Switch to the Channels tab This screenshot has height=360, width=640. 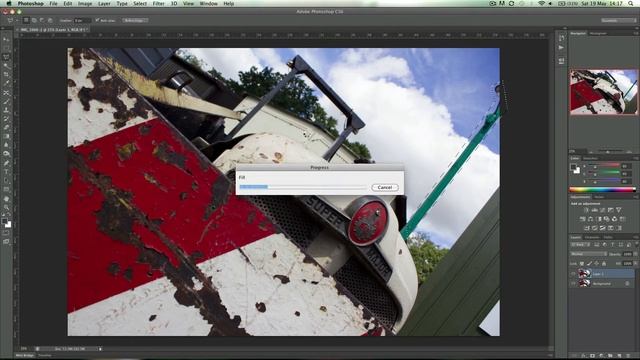pos(592,237)
